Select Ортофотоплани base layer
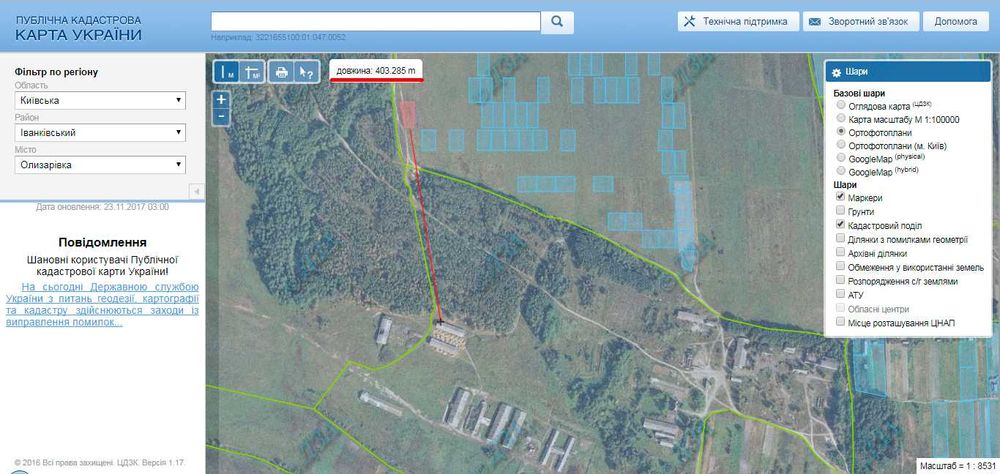1000x474 pixels. [x=841, y=132]
